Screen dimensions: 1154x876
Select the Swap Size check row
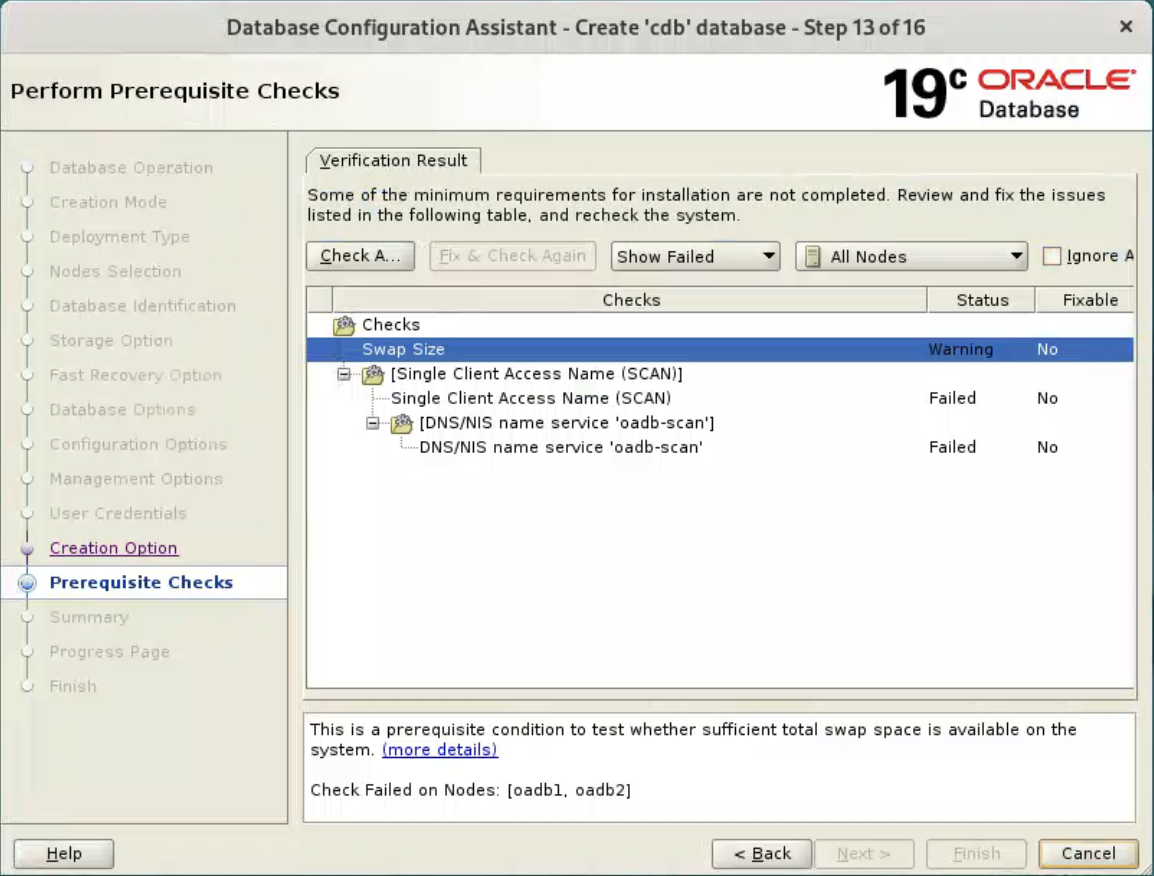click(720, 350)
